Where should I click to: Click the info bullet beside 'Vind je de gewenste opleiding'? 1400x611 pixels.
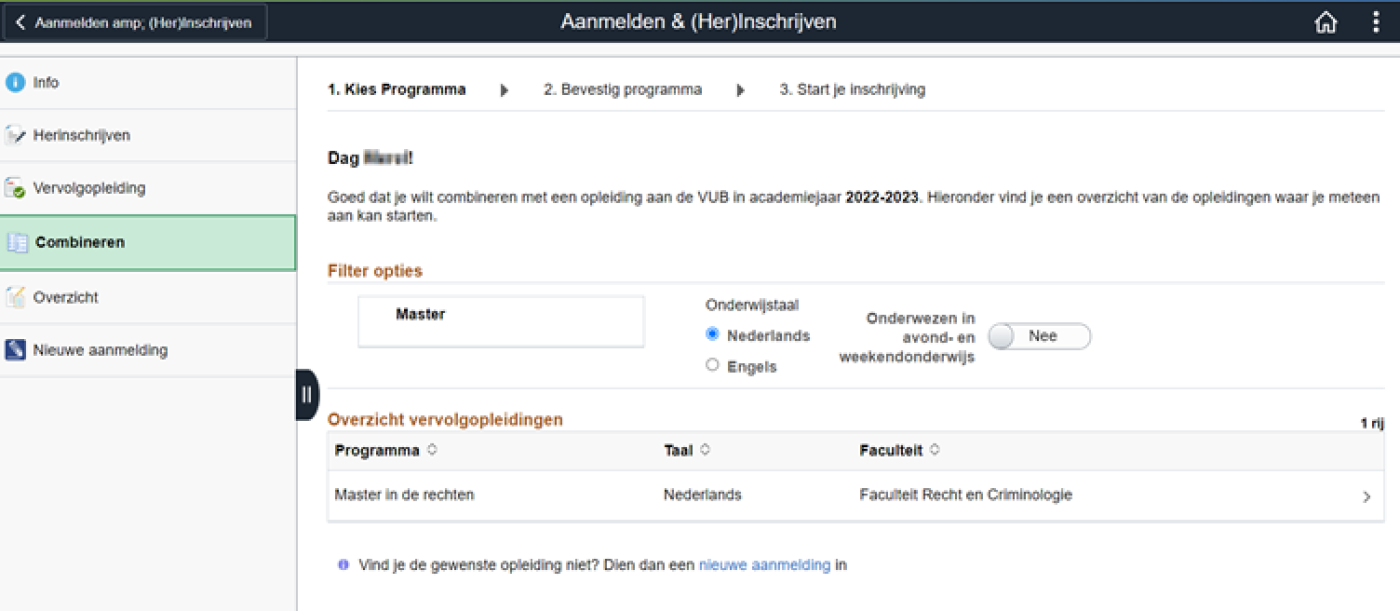click(x=343, y=565)
